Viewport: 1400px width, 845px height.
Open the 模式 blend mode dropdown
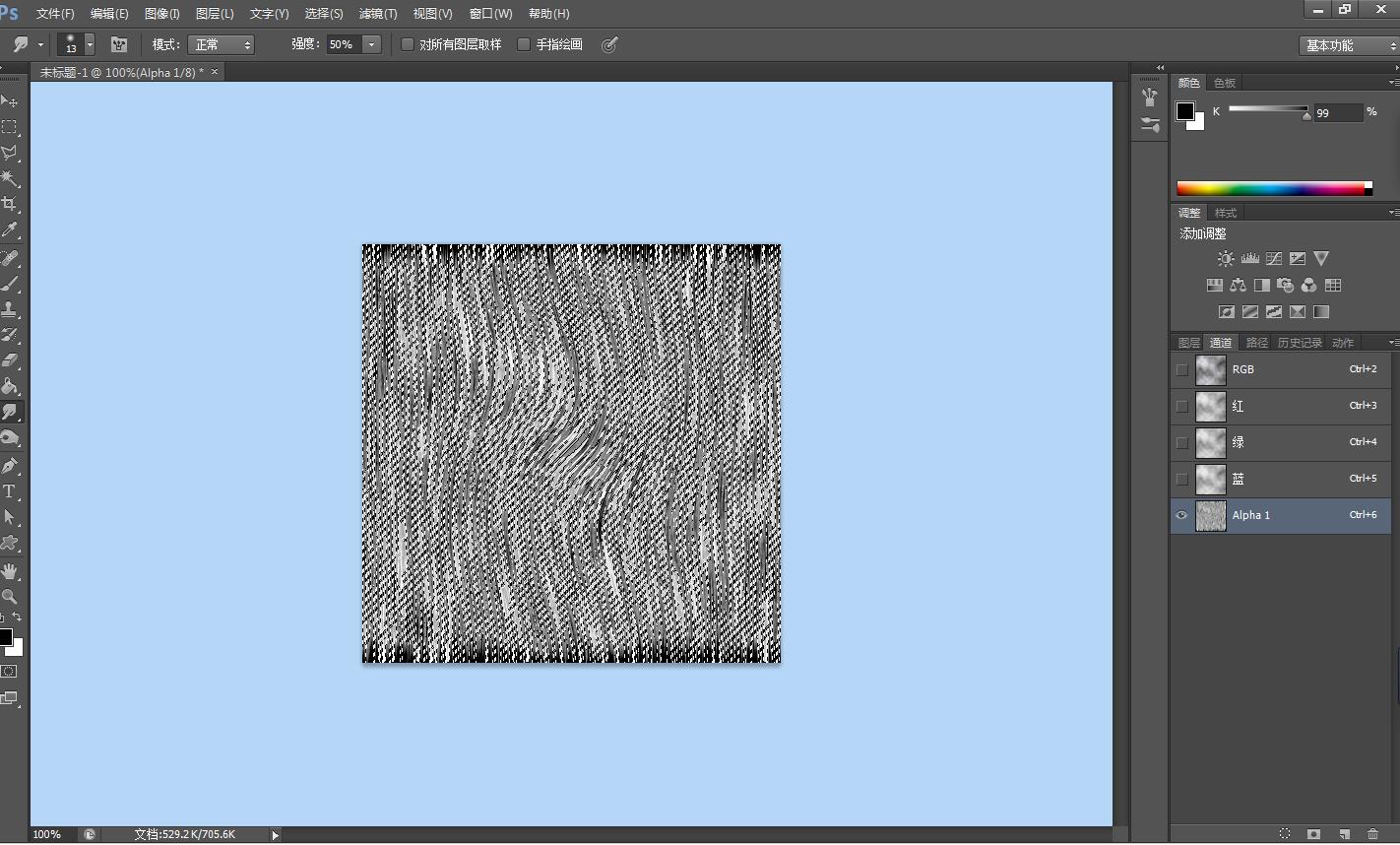222,44
